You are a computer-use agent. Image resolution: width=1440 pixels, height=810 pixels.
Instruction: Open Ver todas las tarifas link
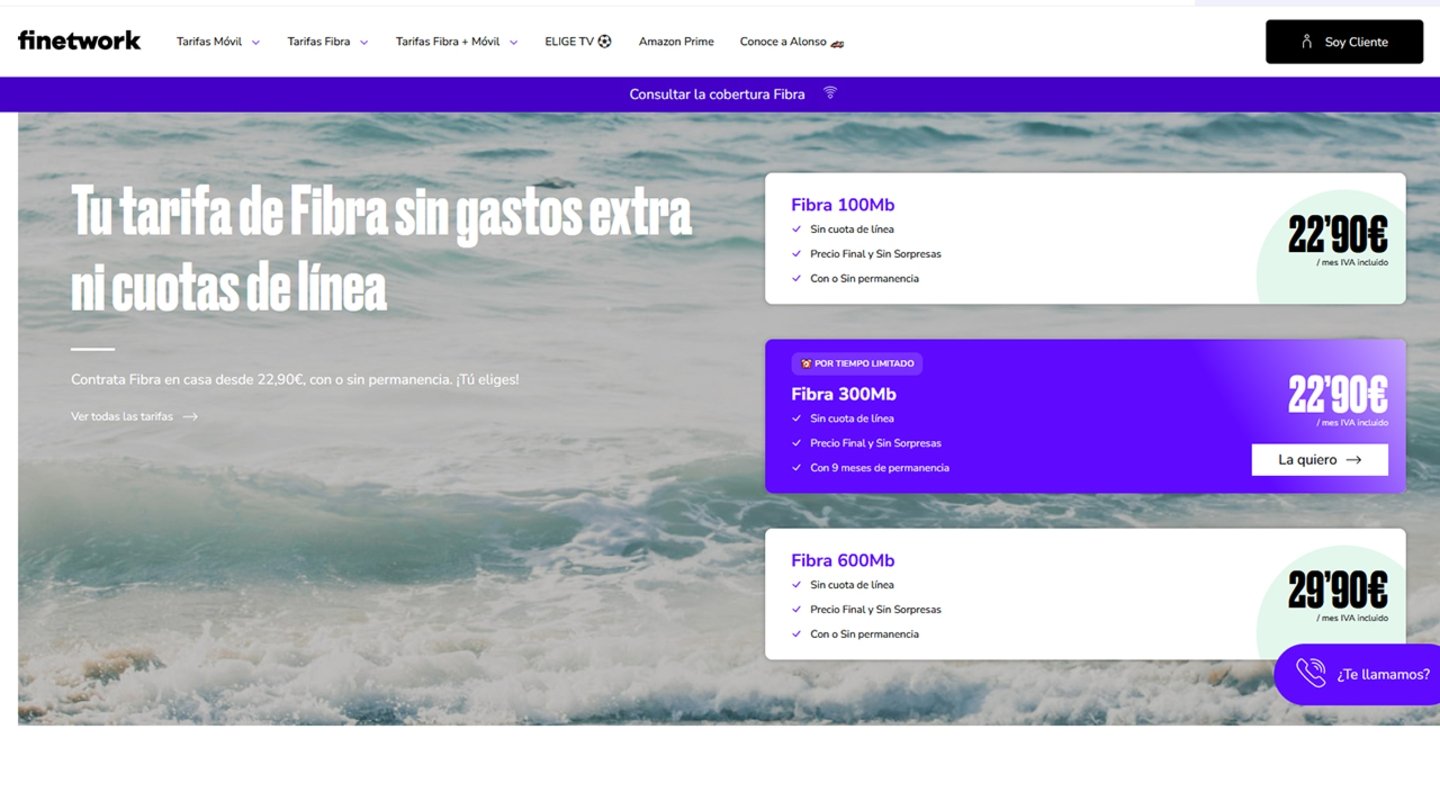[134, 416]
